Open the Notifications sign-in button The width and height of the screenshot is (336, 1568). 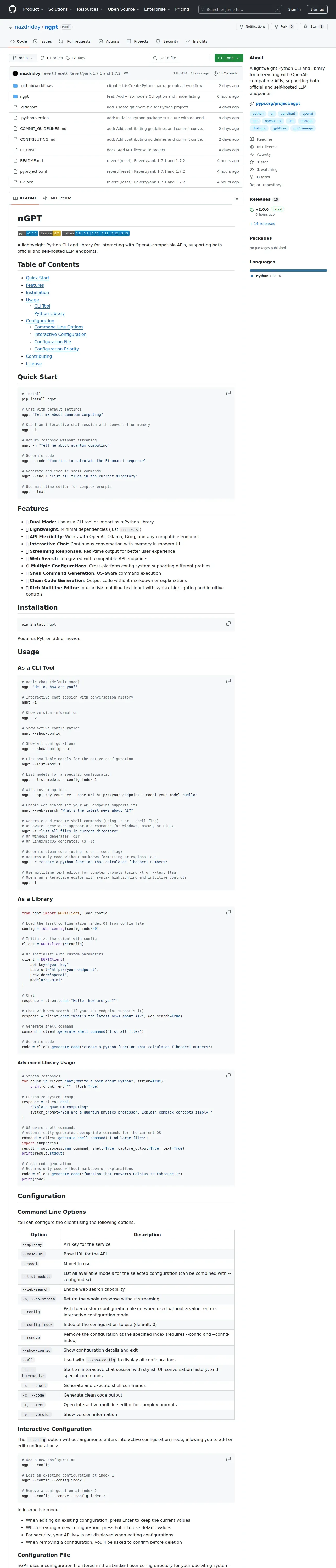253,27
